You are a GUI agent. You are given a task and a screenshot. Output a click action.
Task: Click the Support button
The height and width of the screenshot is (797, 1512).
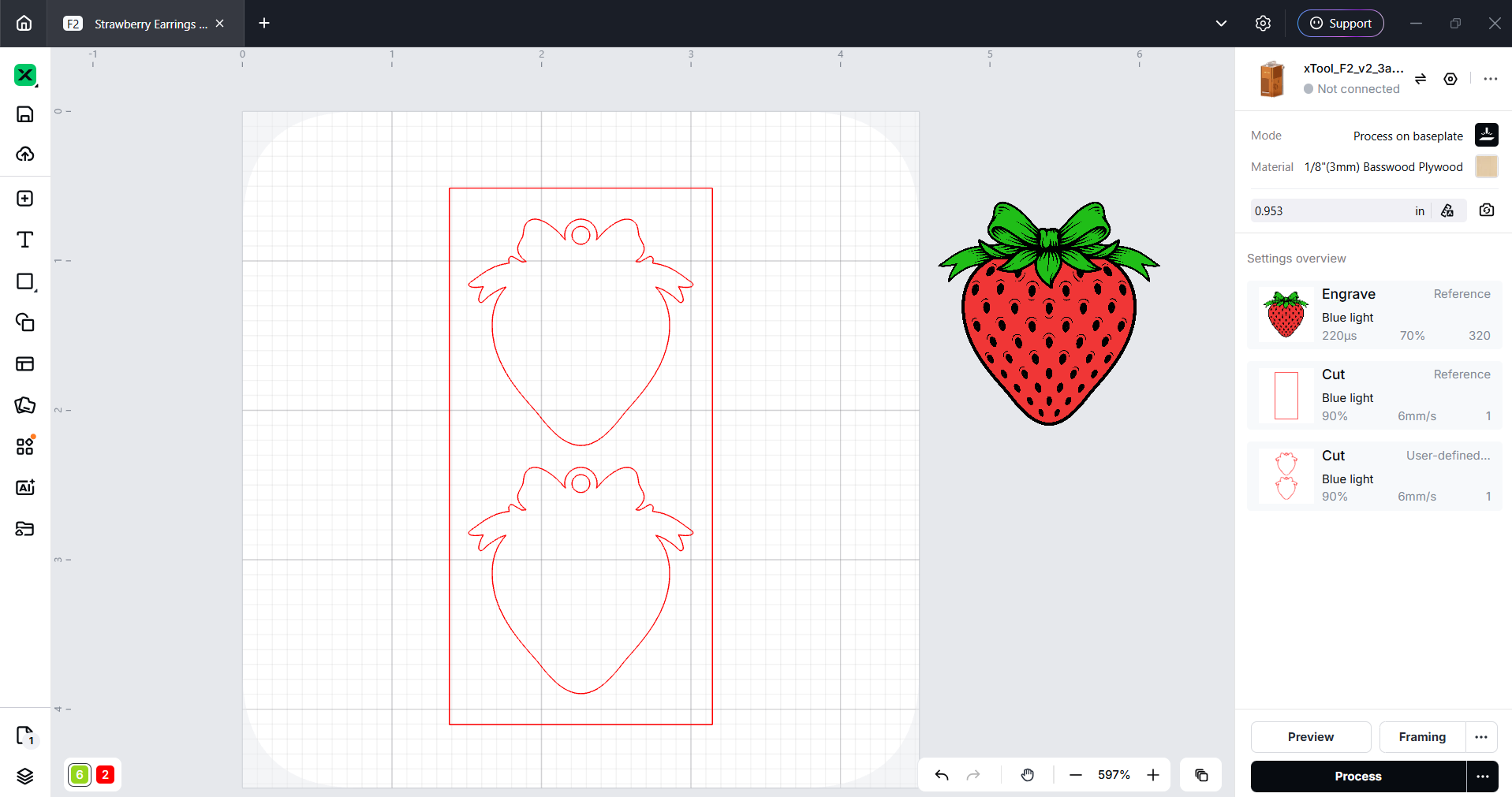click(x=1341, y=24)
